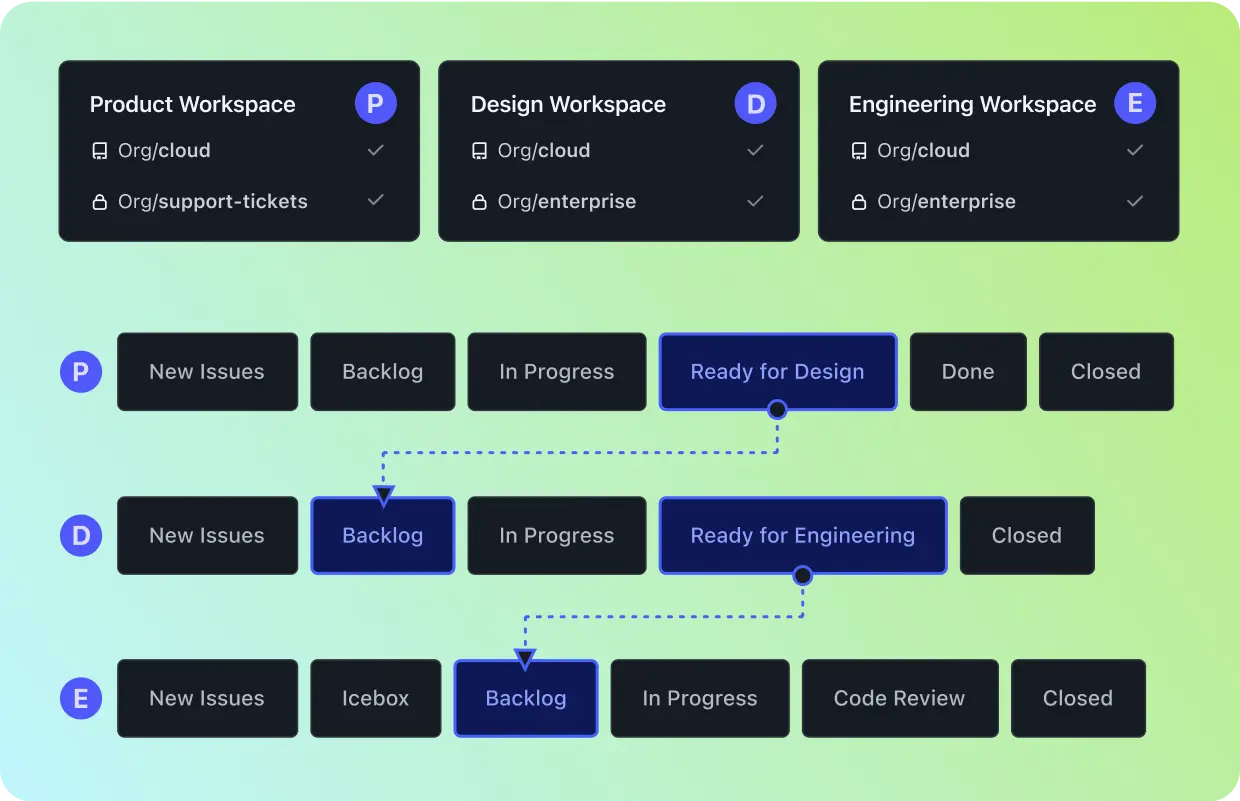Viewport: 1240px width, 801px height.
Task: Toggle the checkmark beside Org/support-tickets
Action: pyautogui.click(x=375, y=201)
